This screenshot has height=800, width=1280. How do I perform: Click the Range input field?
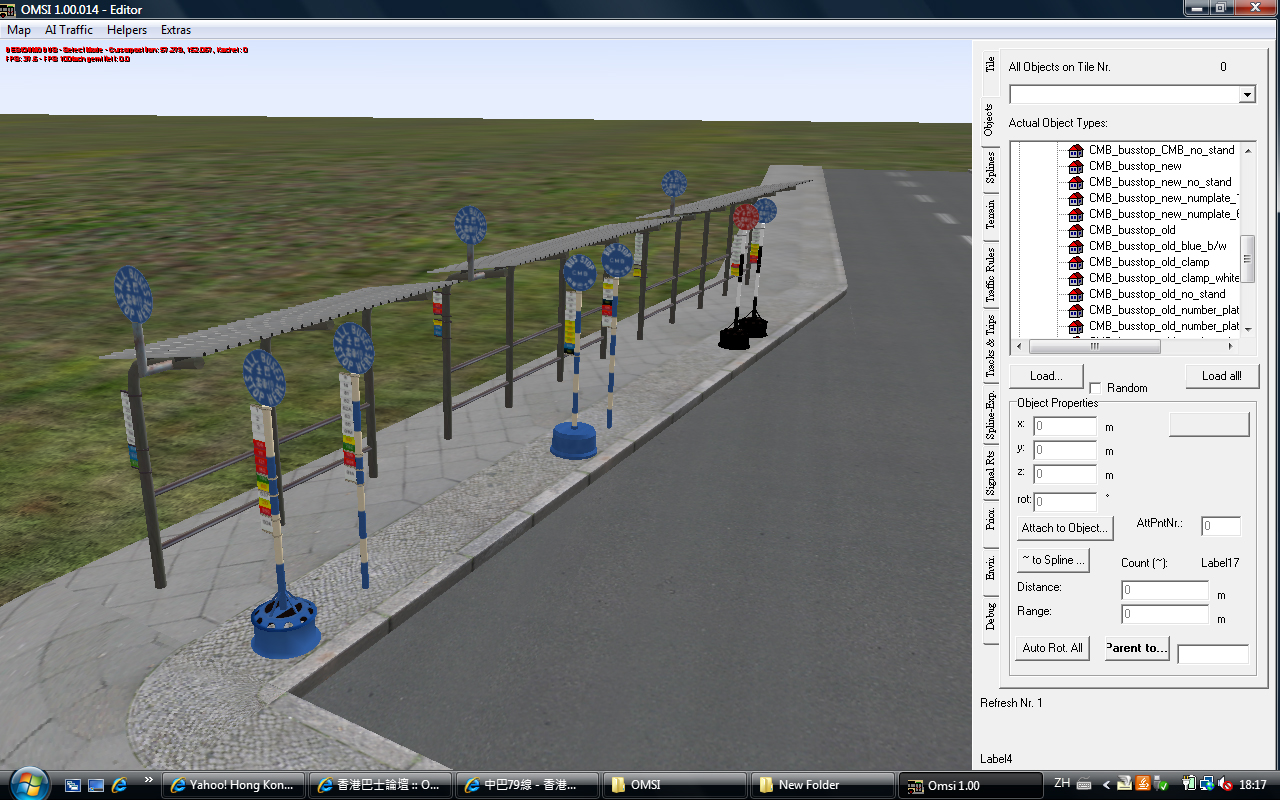coord(1165,614)
